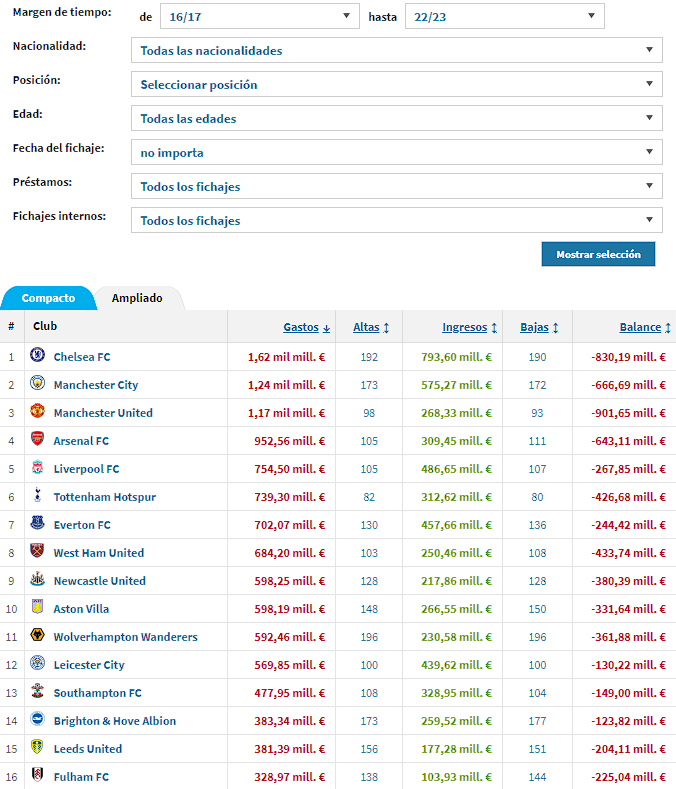The height and width of the screenshot is (789, 676).
Task: Sort table by Altas column
Action: click(x=371, y=327)
